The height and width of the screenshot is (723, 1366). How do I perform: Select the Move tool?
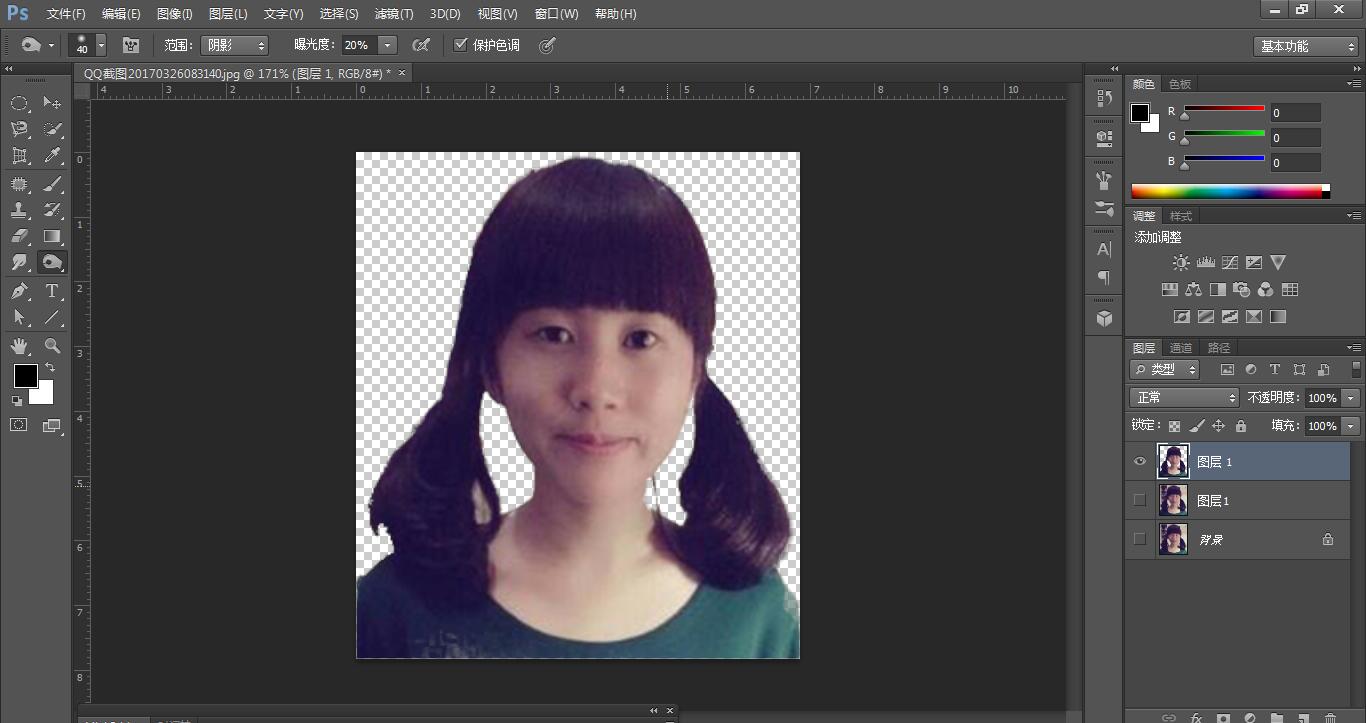52,103
